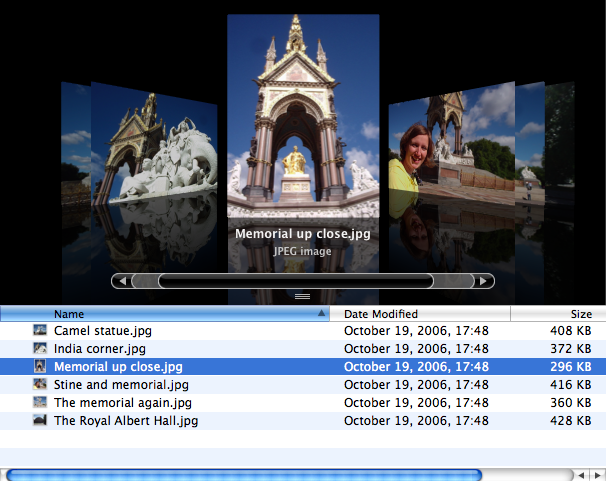Select the India corner statue cover
Viewport: 606px width, 481px height.
pos(154,144)
